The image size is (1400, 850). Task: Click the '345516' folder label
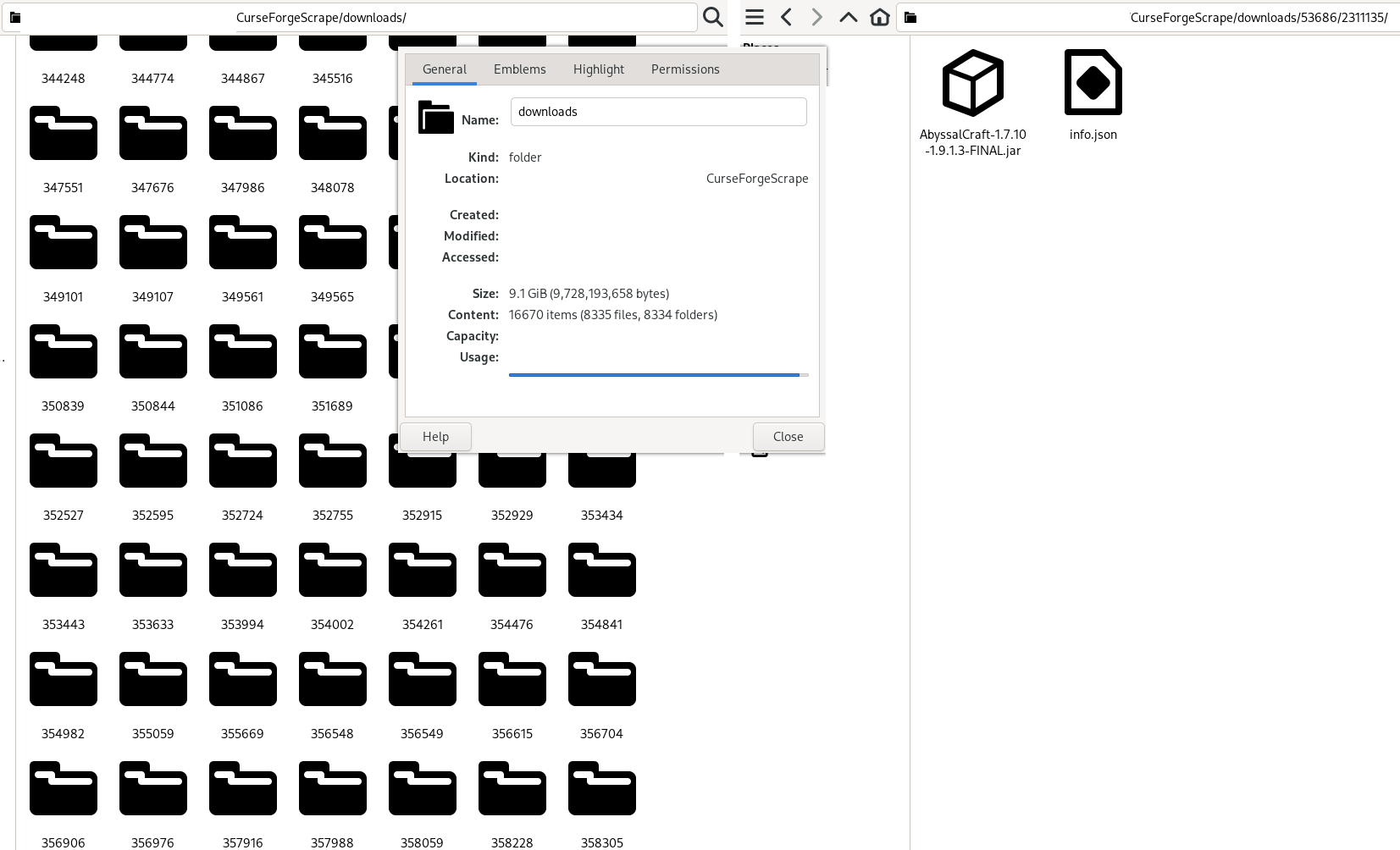point(333,79)
